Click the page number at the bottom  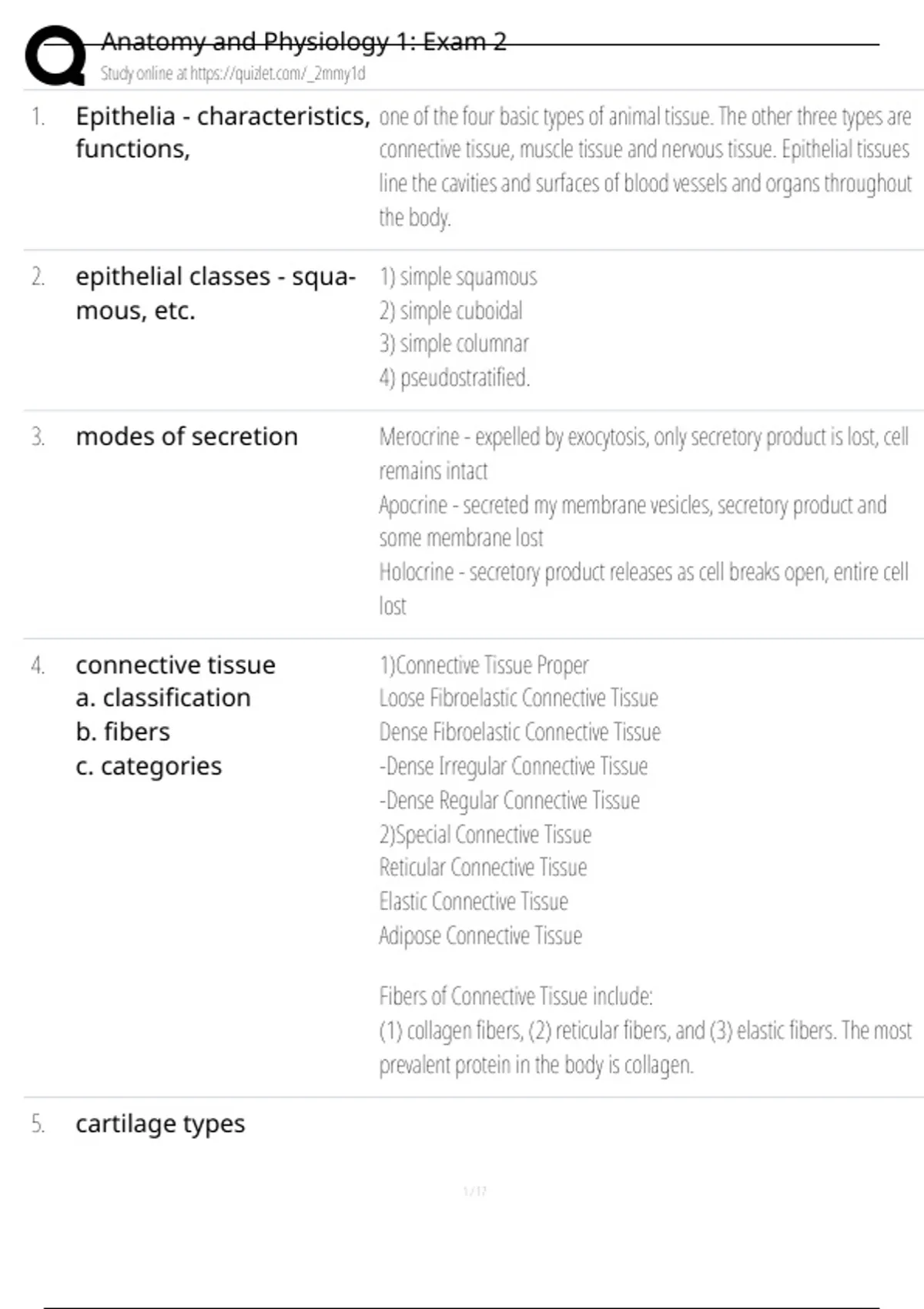474,1191
